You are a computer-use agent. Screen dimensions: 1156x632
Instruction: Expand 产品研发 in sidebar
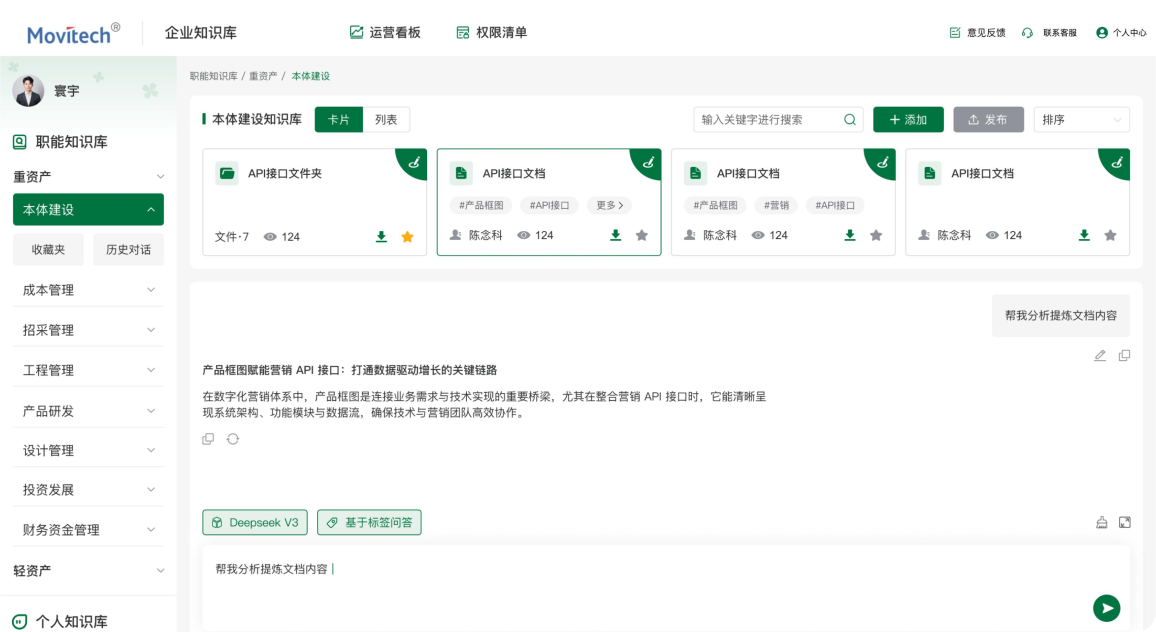[88, 411]
